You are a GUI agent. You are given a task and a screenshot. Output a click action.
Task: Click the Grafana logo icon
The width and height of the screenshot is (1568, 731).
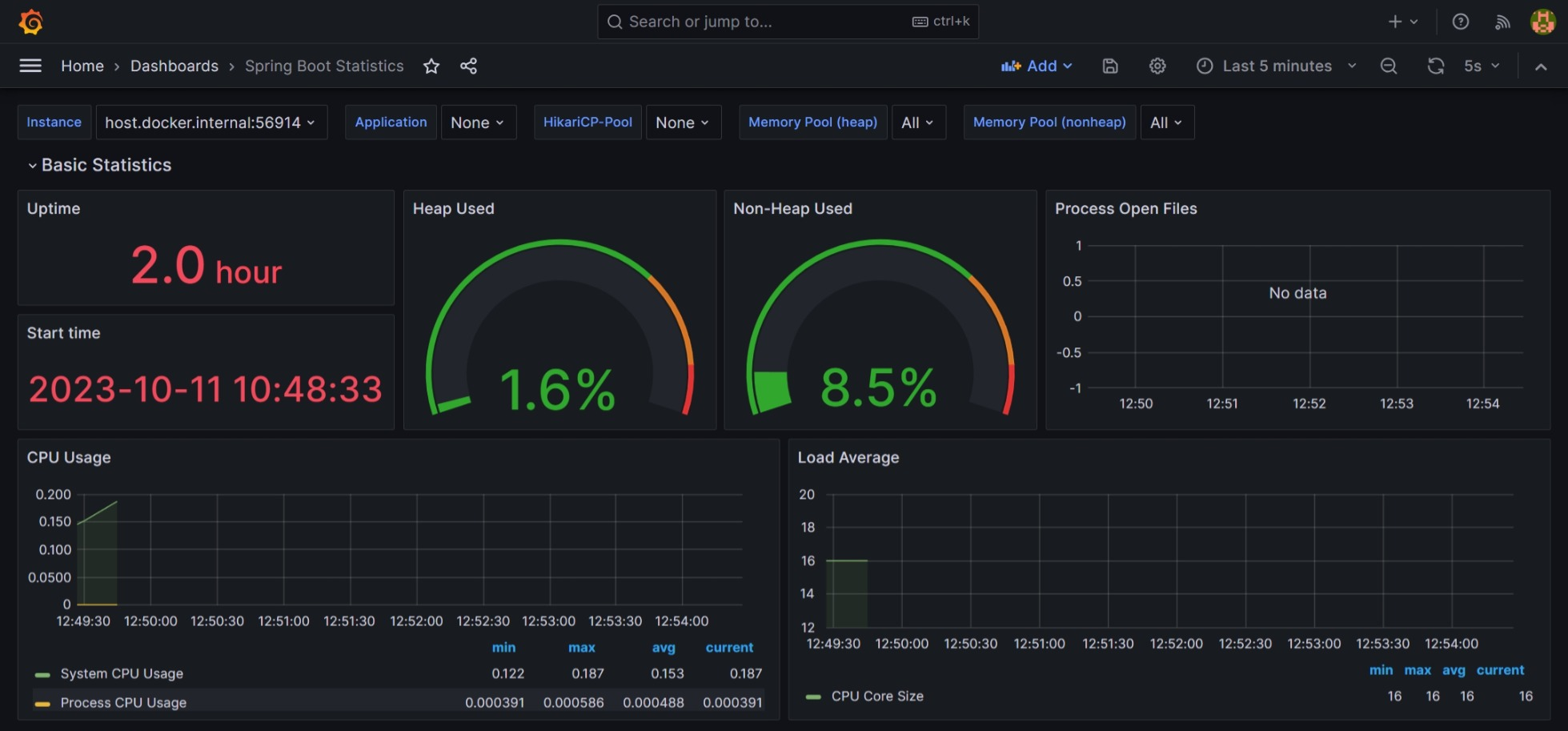(30, 22)
